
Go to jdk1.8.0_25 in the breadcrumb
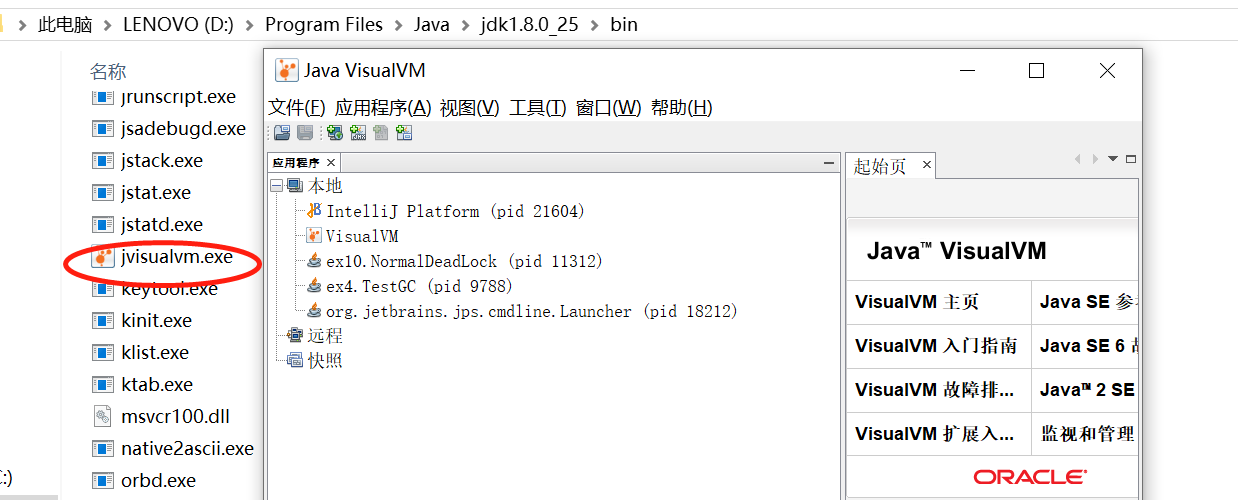coord(530,24)
